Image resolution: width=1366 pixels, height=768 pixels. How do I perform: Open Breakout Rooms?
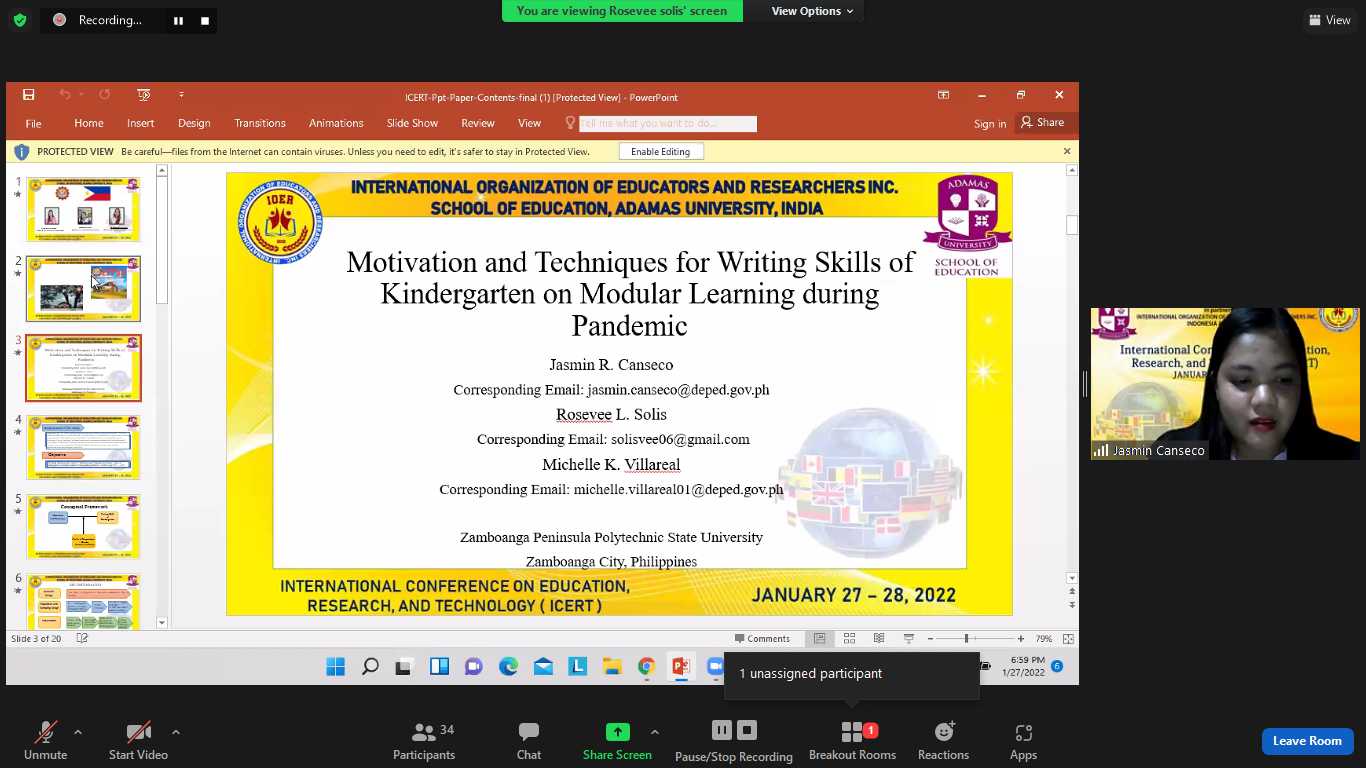tap(852, 741)
